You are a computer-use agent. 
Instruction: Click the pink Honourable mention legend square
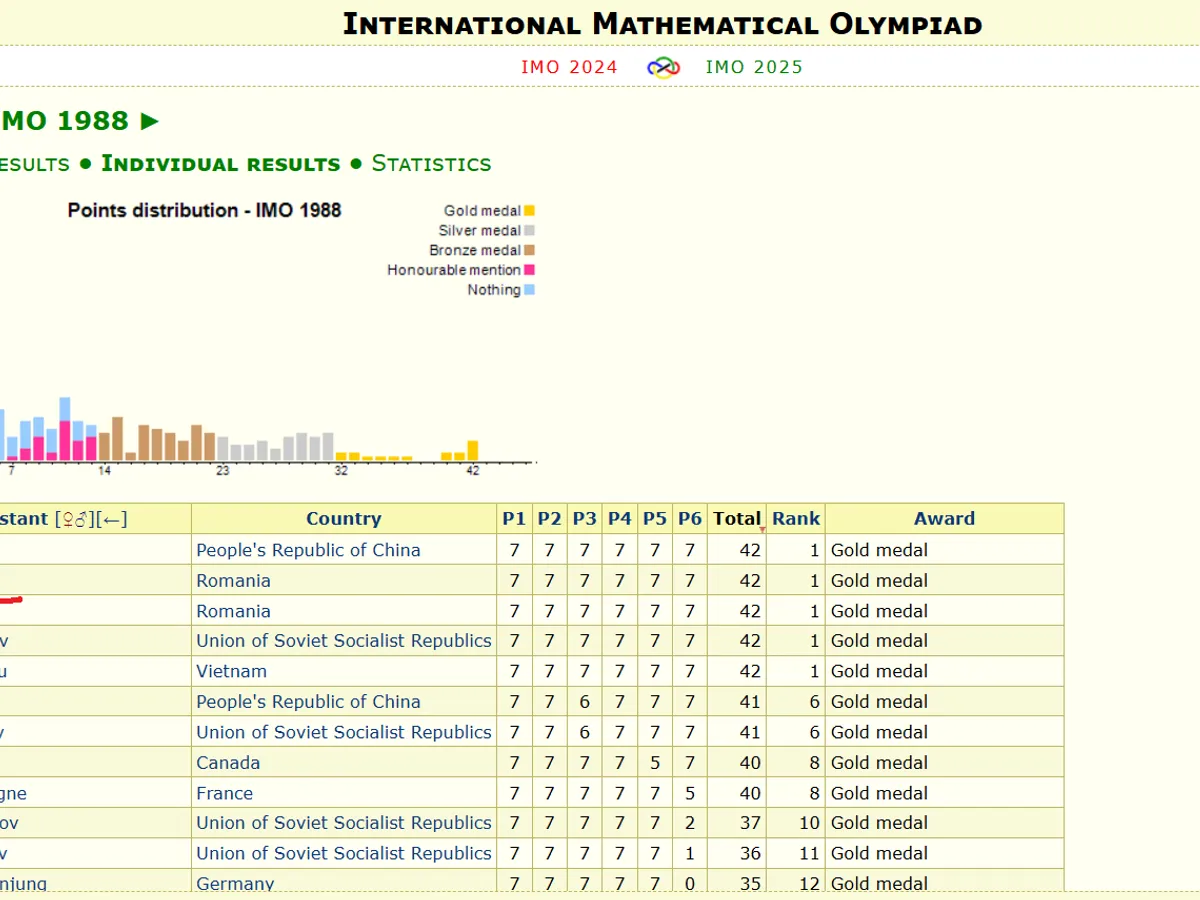point(529,270)
